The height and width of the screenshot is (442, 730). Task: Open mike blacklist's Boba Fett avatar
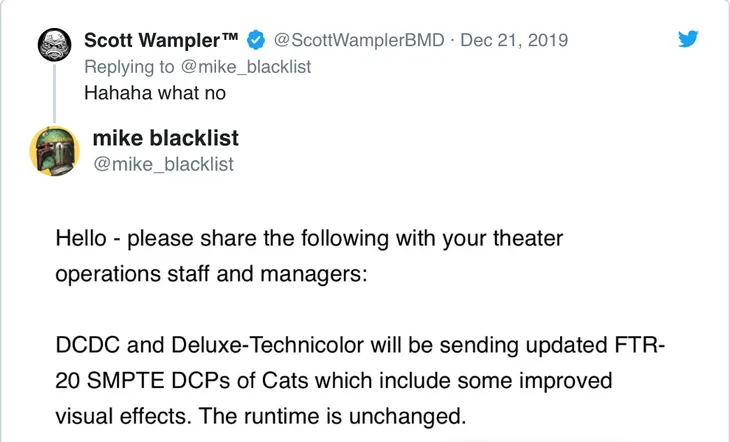[x=54, y=151]
